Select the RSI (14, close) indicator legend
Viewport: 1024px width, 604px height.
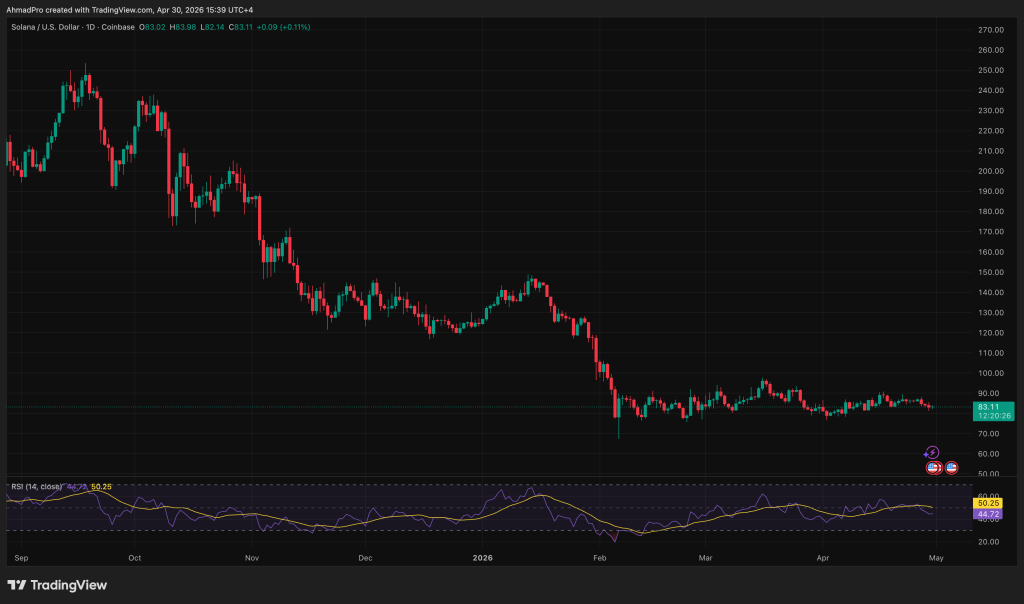click(x=36, y=487)
